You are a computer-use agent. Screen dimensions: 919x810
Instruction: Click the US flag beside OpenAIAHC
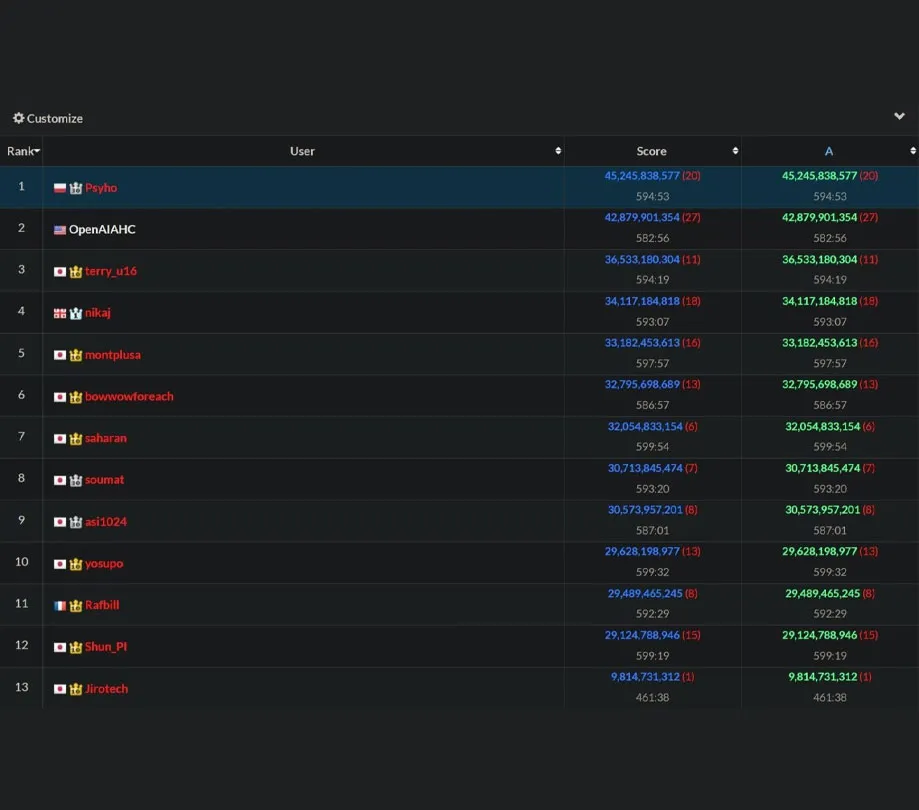(x=60, y=230)
